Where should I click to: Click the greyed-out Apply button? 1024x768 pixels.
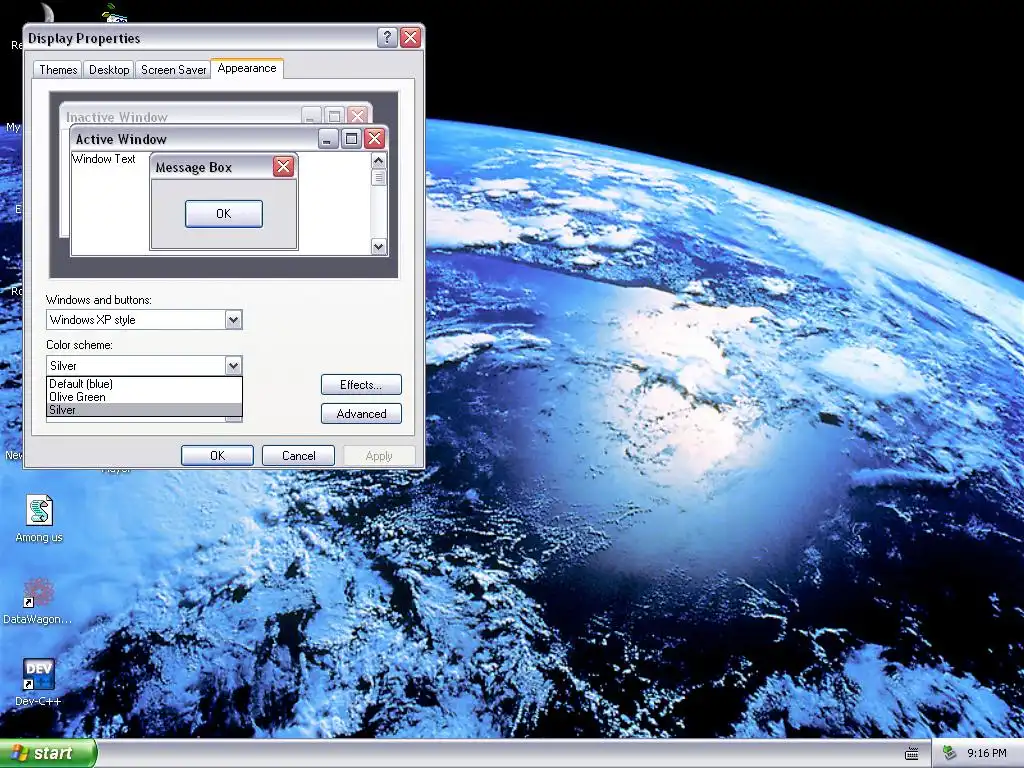[x=379, y=456]
